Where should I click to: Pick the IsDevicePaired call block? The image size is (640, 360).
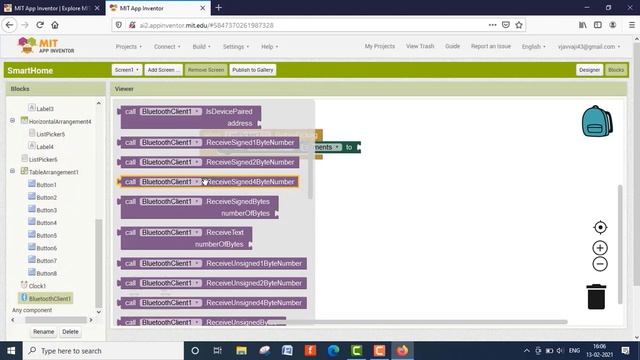(190, 117)
